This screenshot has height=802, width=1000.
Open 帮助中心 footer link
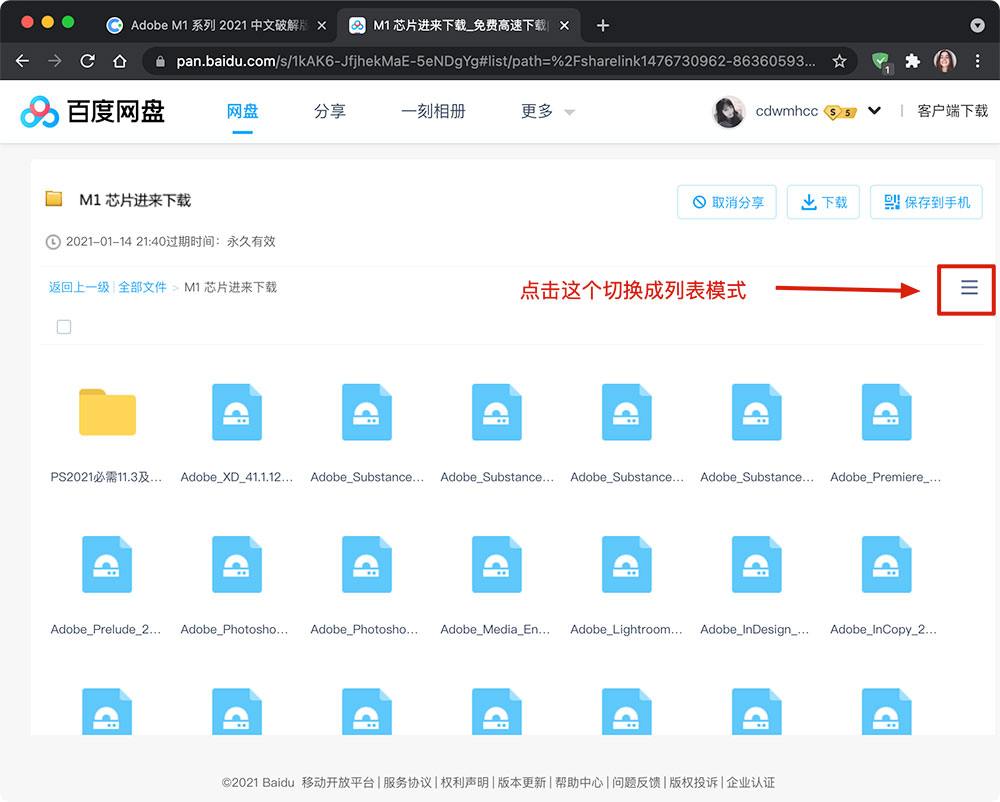point(579,782)
